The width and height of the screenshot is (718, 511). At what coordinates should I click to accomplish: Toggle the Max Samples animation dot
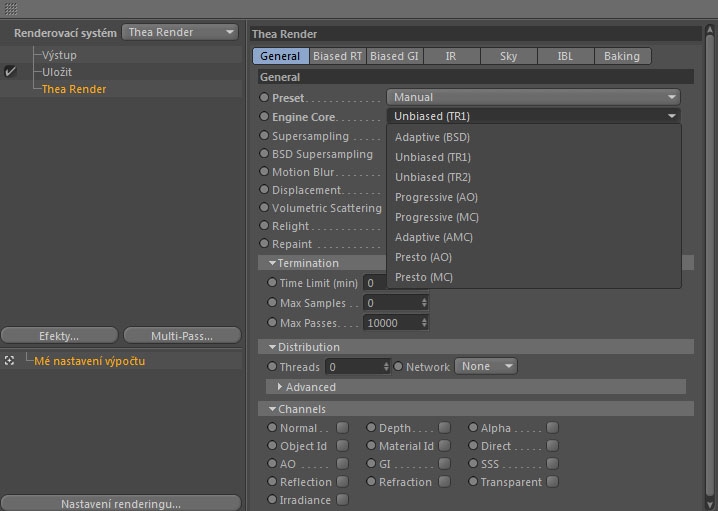click(x=272, y=302)
